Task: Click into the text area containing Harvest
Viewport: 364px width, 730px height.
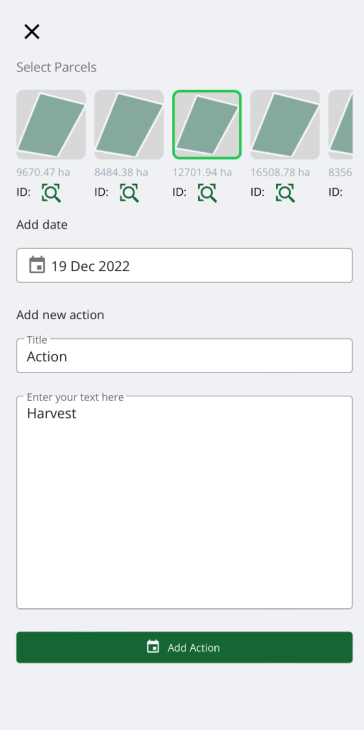Action: coord(184,502)
